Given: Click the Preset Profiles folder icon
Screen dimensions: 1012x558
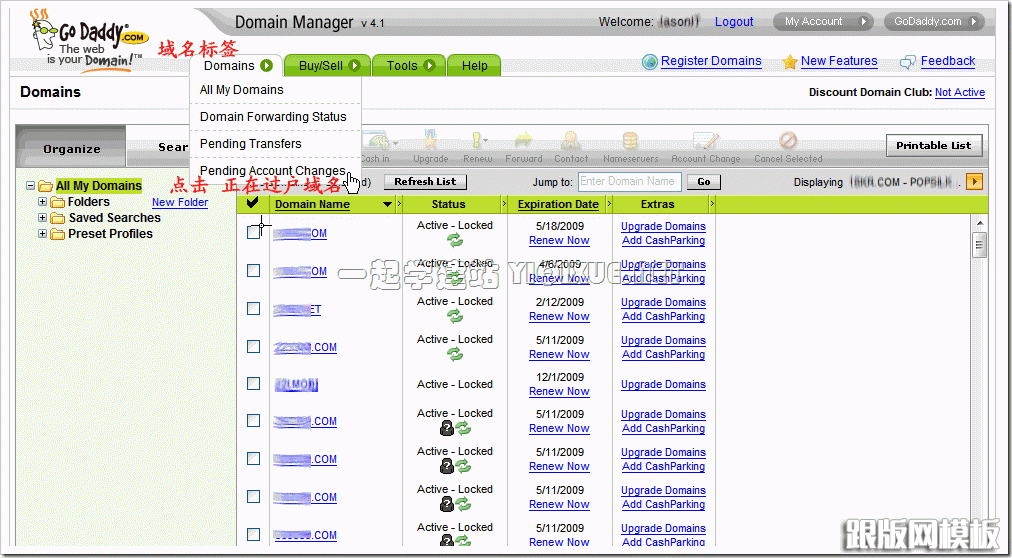Looking at the screenshot, I should tap(58, 234).
